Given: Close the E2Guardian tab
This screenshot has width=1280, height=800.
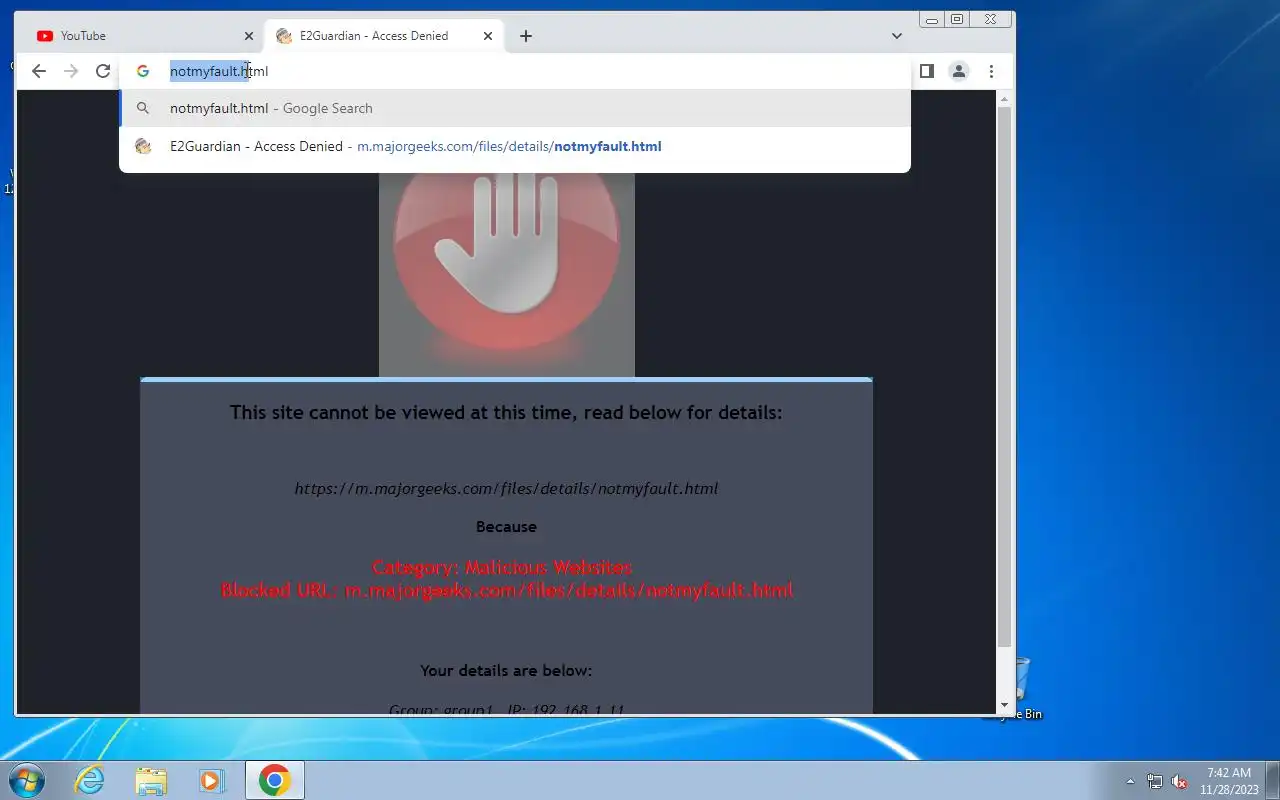Looking at the screenshot, I should [x=488, y=36].
